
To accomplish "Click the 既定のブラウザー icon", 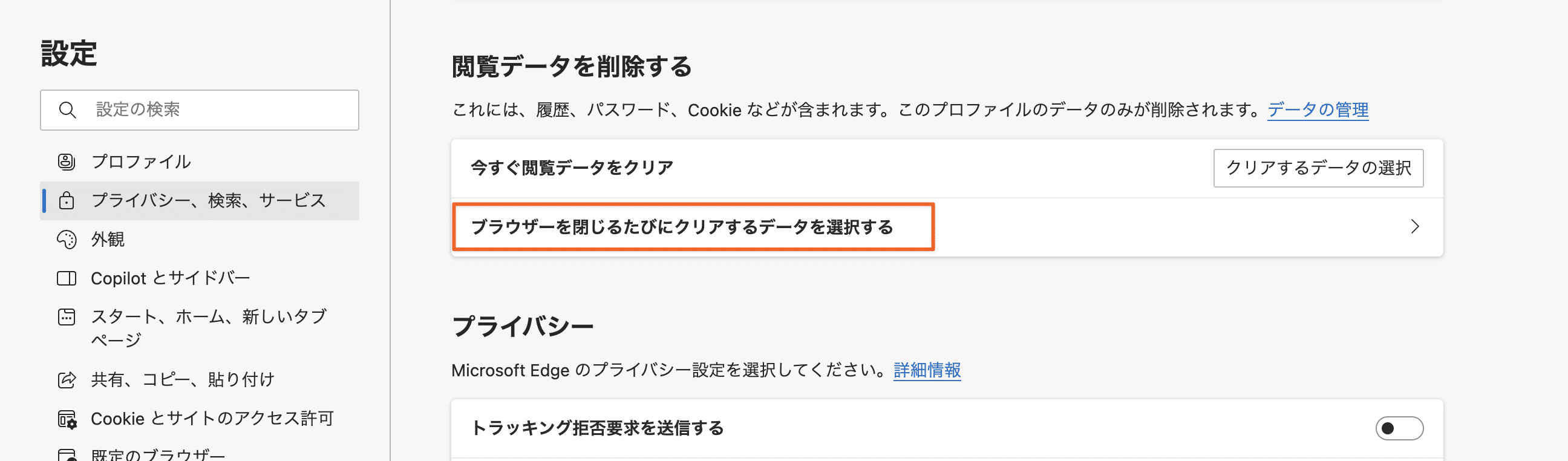I will pos(67,454).
